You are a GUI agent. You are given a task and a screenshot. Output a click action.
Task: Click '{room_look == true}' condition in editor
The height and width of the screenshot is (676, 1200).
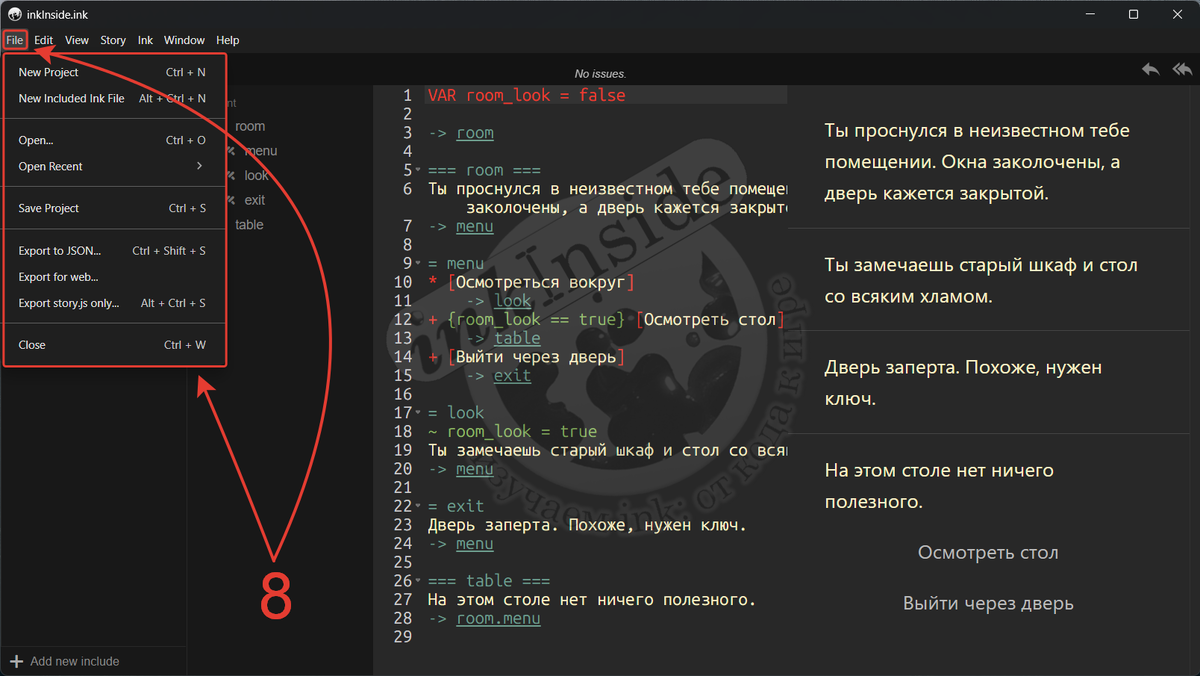click(536, 319)
